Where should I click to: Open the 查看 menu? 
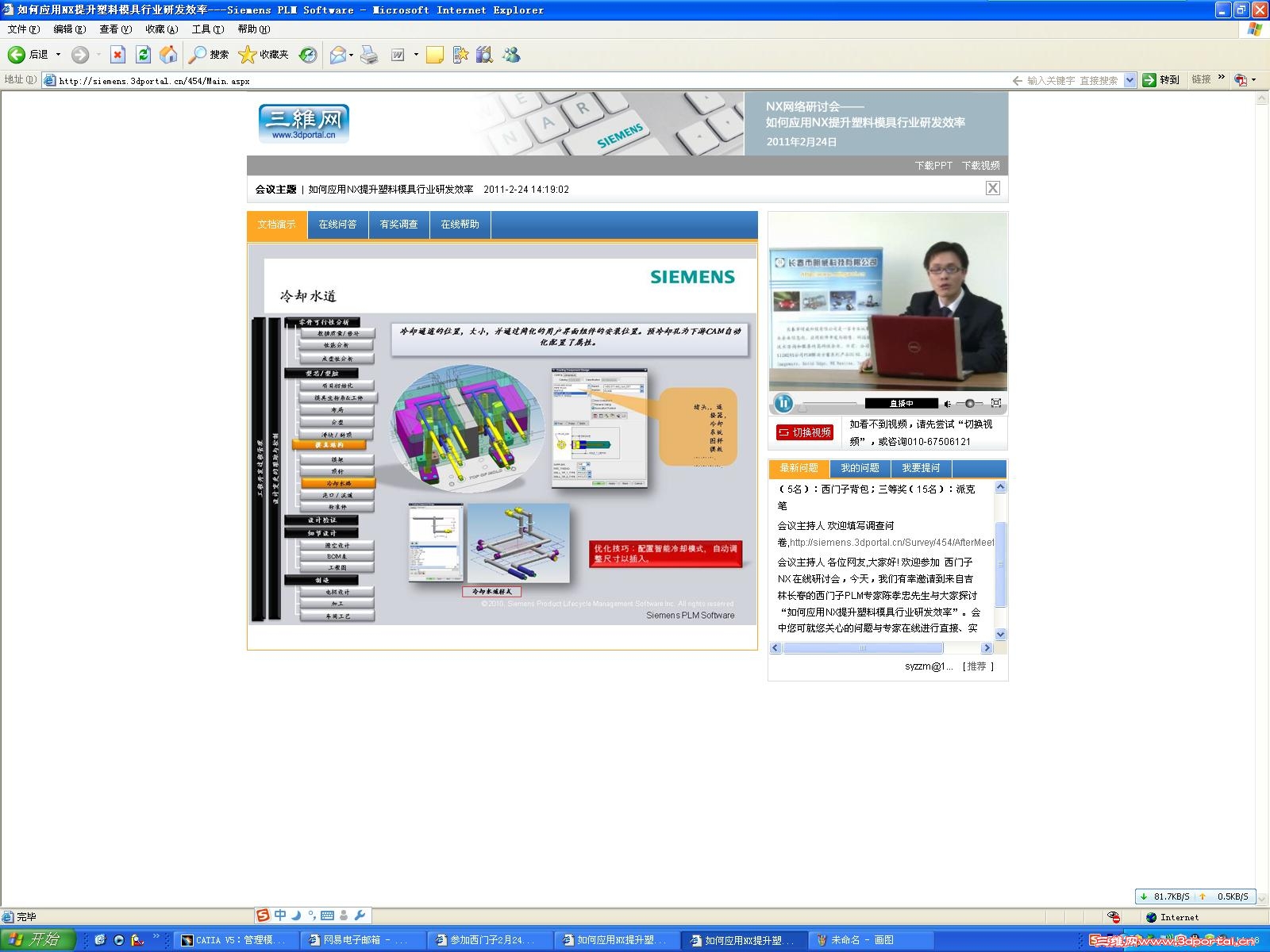[x=115, y=29]
